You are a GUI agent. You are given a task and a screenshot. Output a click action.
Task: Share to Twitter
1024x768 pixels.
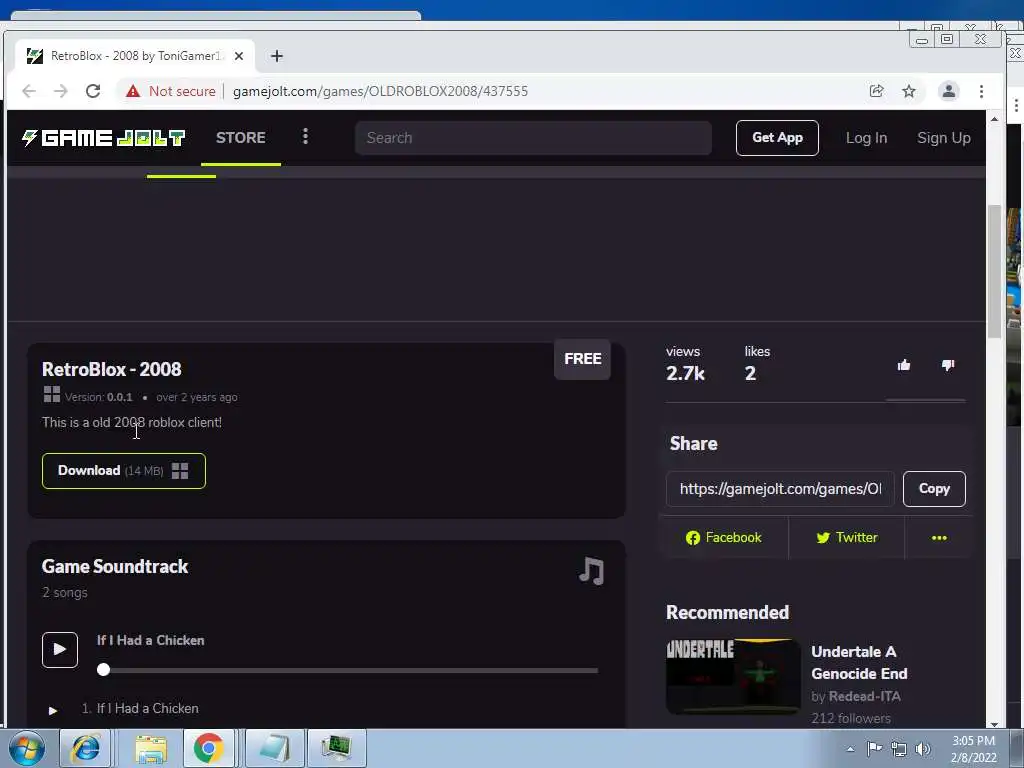point(846,537)
